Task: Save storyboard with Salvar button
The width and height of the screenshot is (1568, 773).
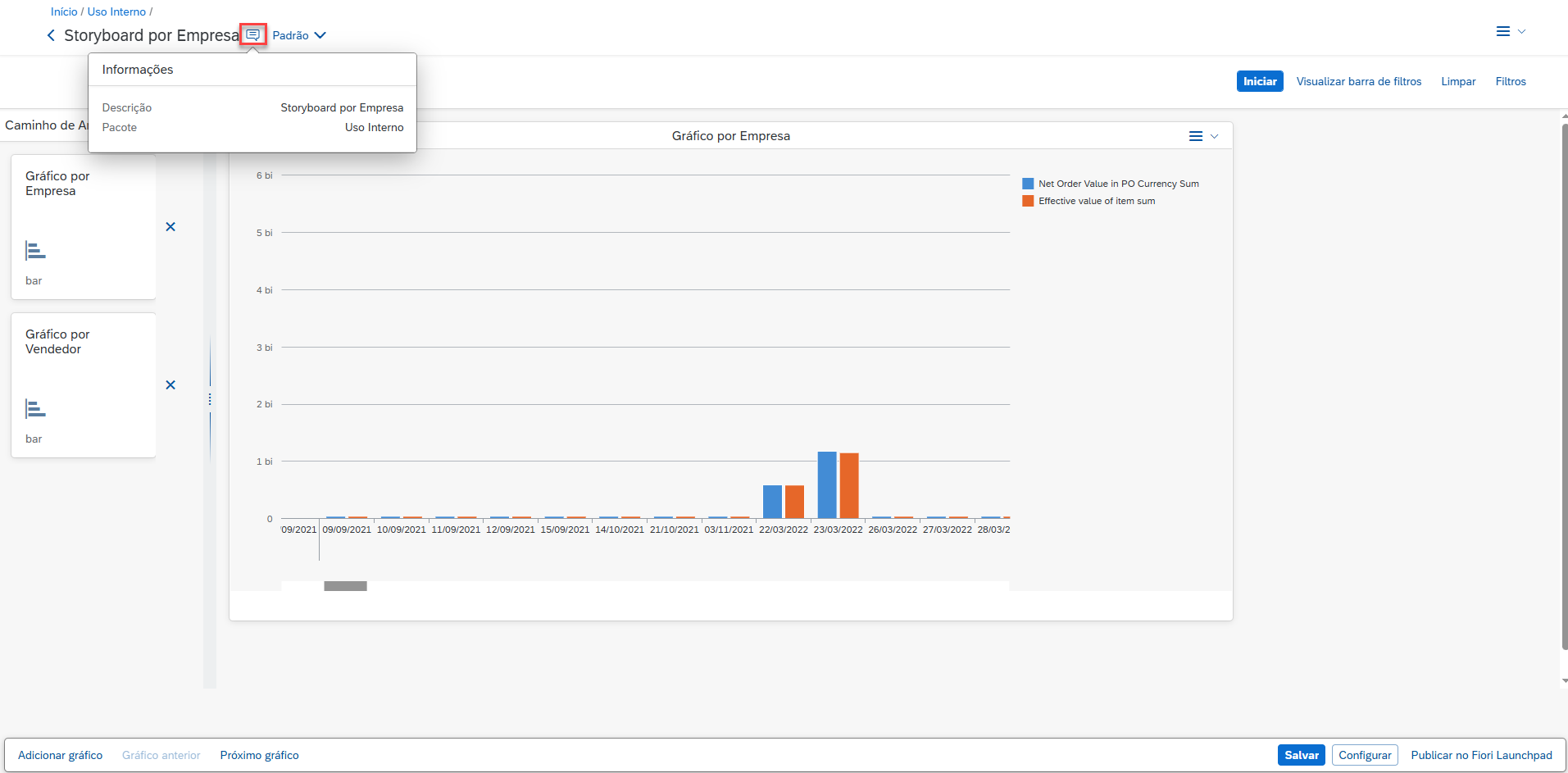Action: coord(1301,755)
